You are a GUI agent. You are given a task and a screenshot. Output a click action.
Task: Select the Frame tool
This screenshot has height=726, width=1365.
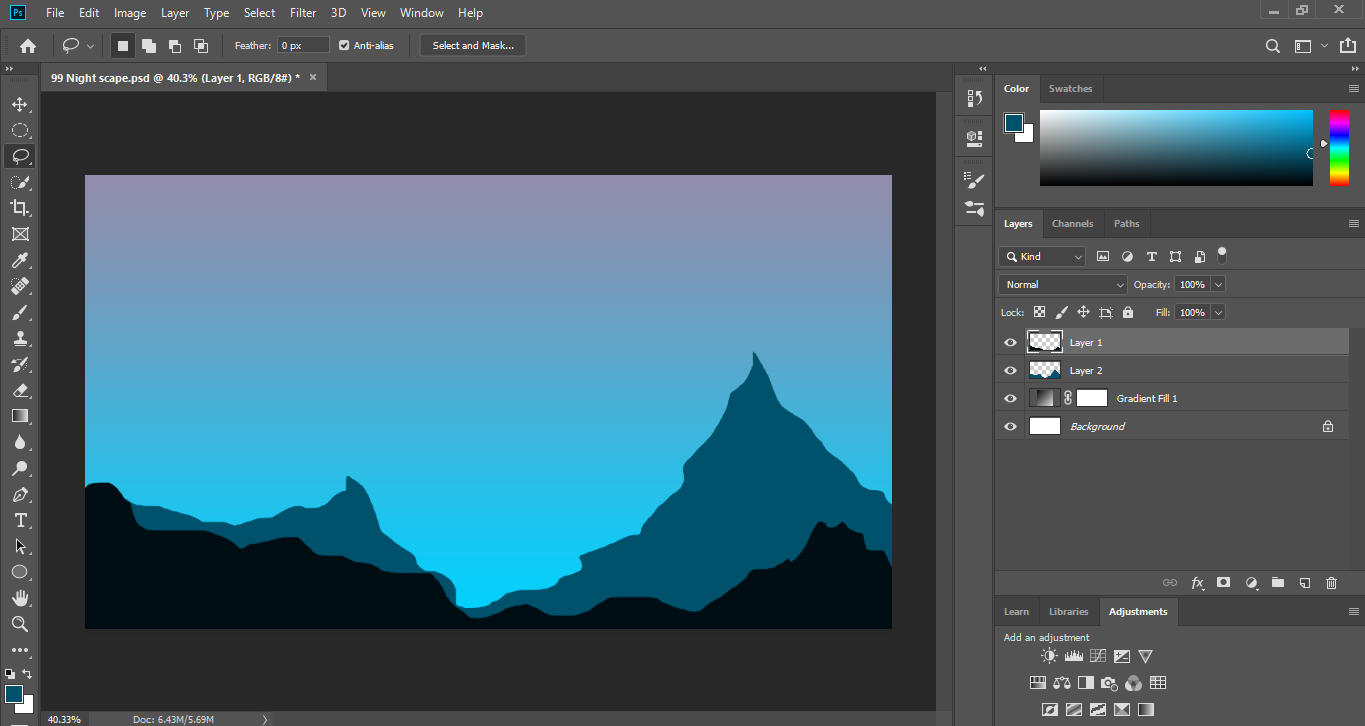[x=19, y=234]
